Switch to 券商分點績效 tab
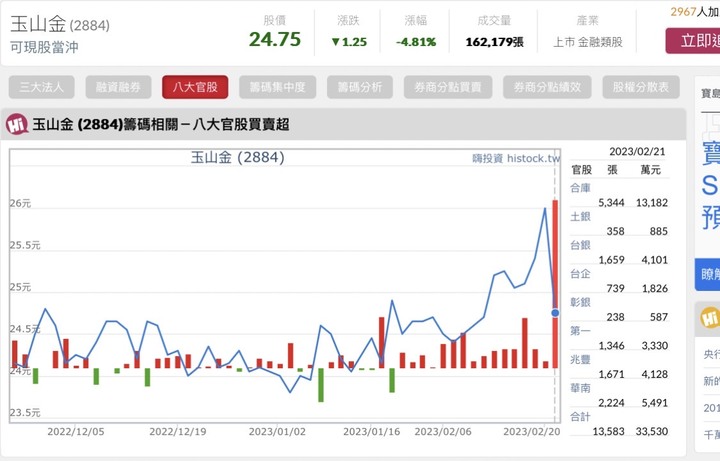Viewport: 720px width, 461px height. coord(547,87)
